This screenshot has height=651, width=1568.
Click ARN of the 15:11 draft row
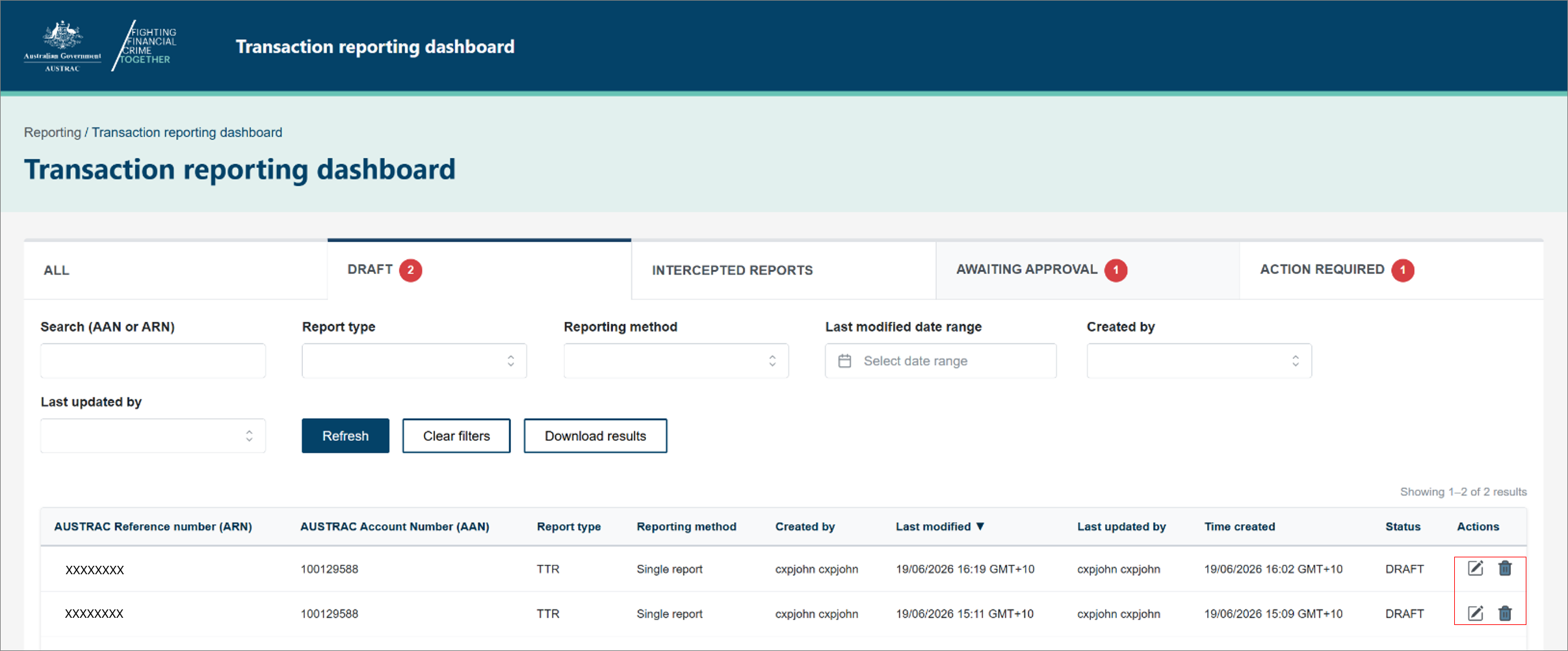94,613
